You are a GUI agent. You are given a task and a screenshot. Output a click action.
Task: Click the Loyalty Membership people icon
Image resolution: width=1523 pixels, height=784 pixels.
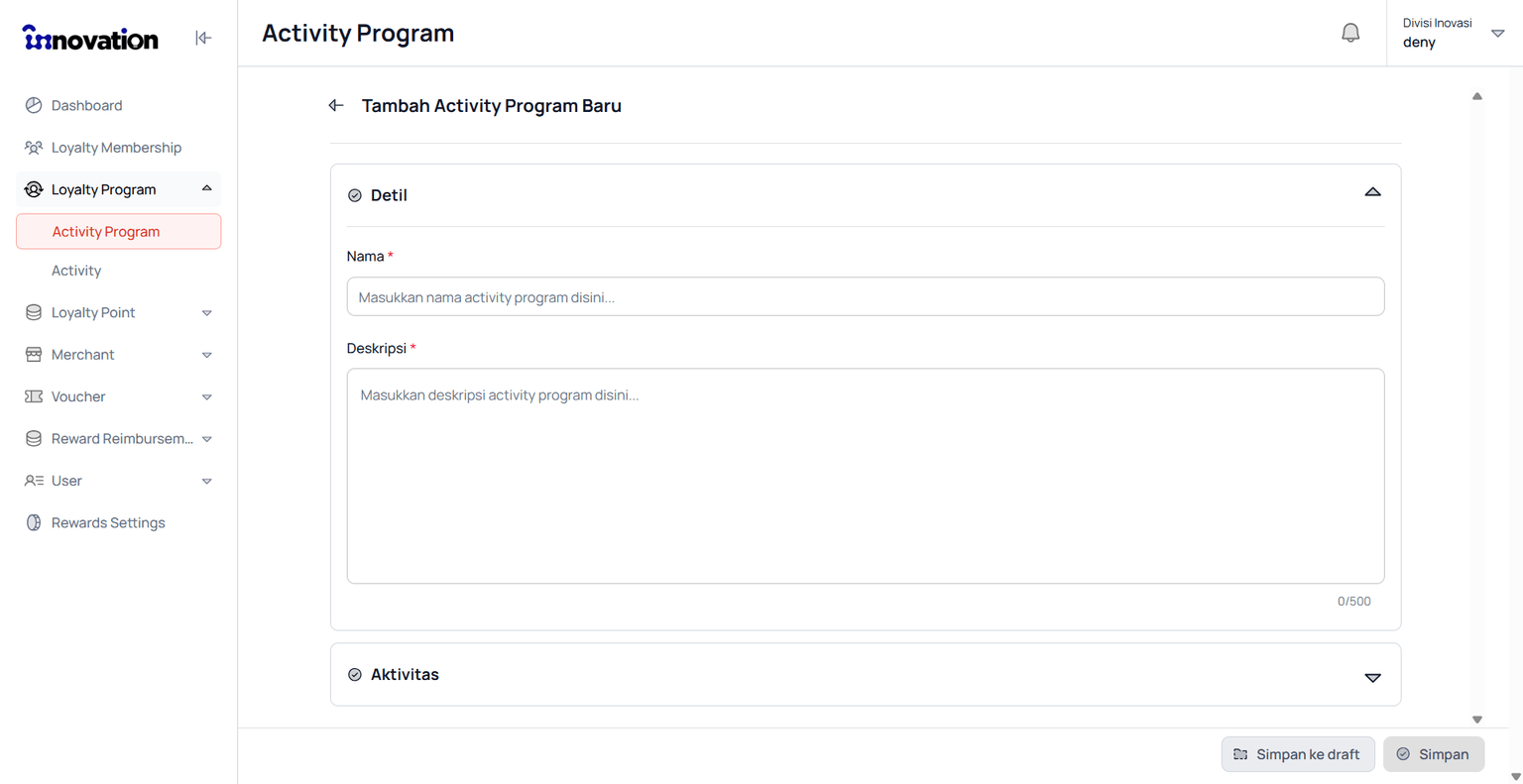coord(34,148)
